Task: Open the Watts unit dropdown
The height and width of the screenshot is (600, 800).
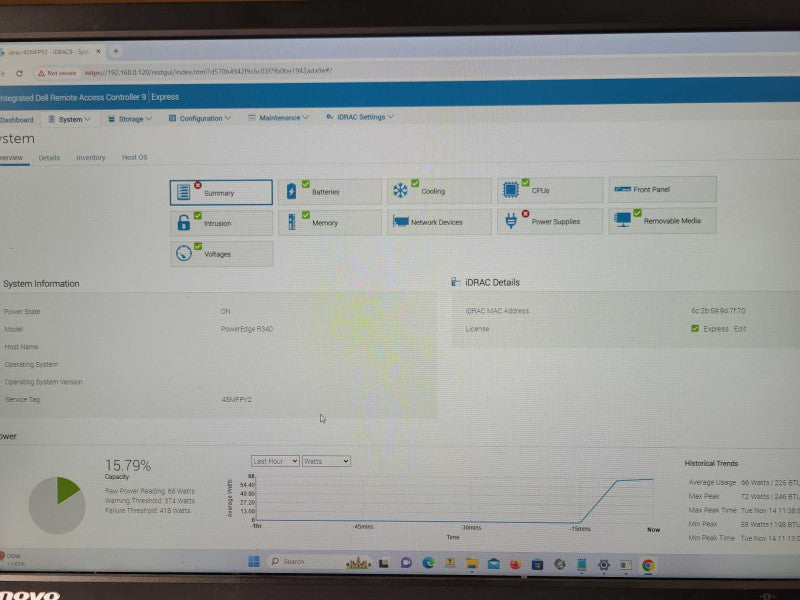Action: [326, 461]
